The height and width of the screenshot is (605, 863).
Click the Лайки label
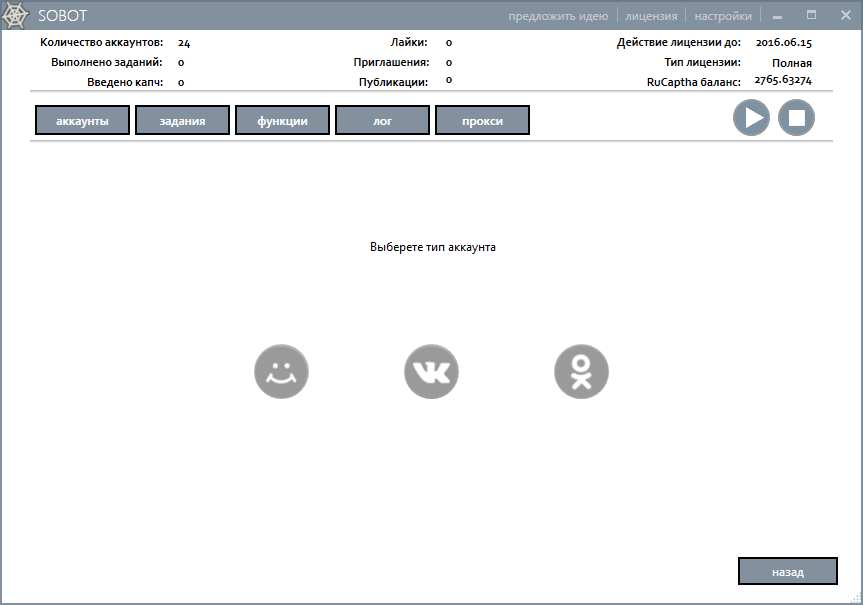pyautogui.click(x=409, y=42)
